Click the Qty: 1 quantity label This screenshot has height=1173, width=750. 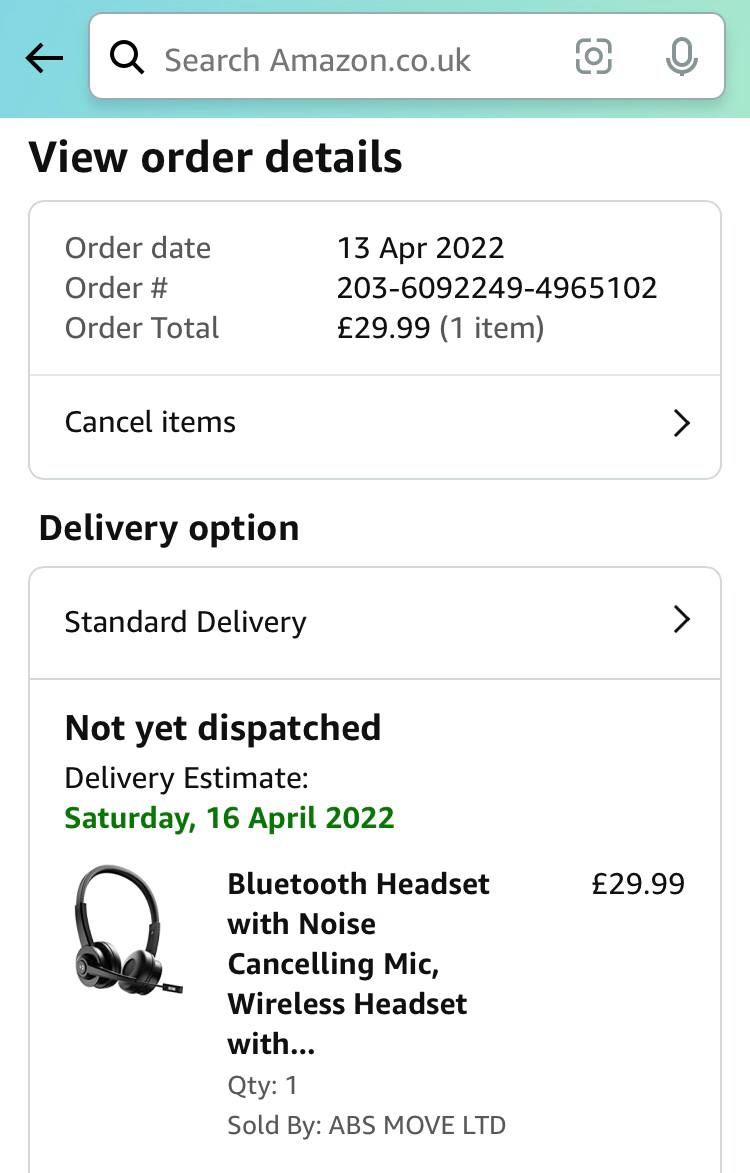(x=262, y=1085)
